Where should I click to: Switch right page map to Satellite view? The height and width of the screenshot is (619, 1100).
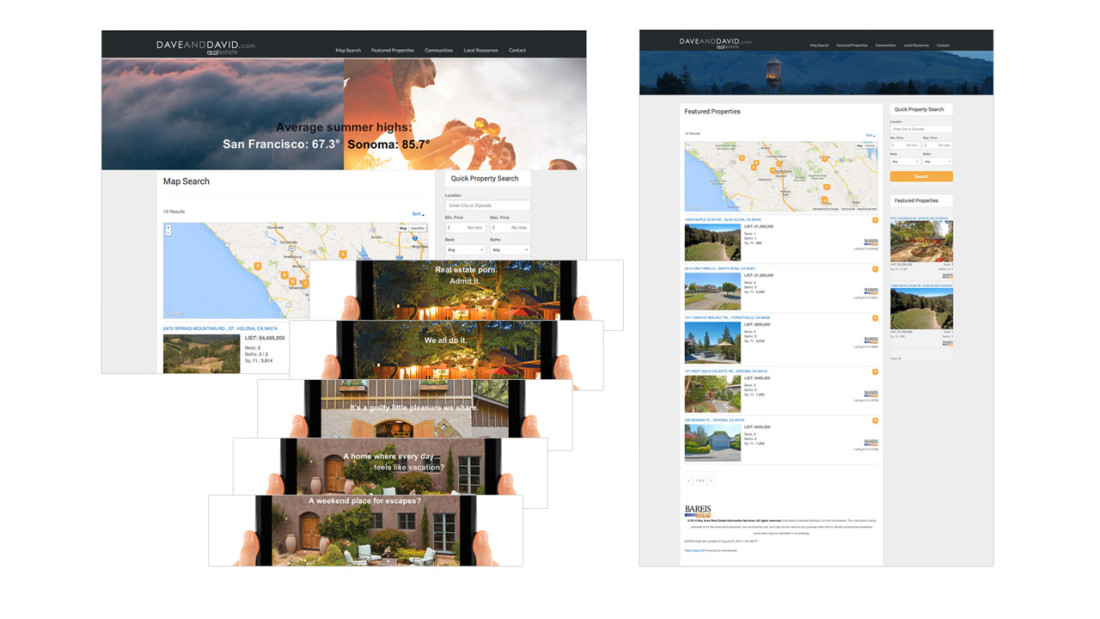[869, 146]
